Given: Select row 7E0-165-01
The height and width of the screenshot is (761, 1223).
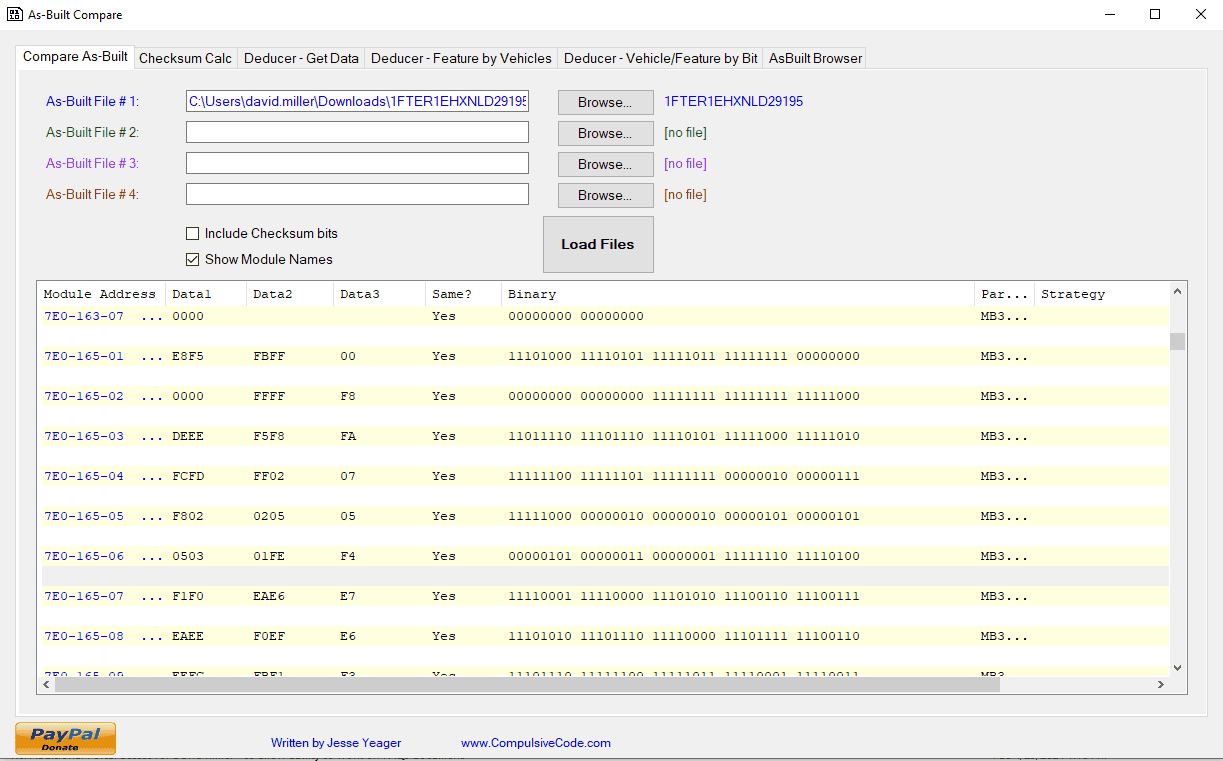Looking at the screenshot, I should pos(603,356).
